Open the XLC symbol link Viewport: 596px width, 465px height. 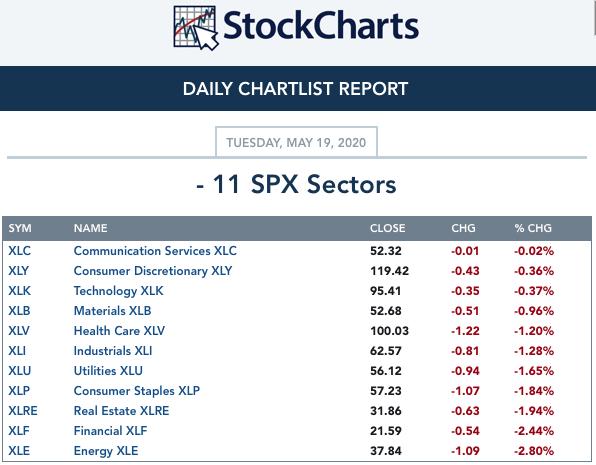click(x=19, y=251)
